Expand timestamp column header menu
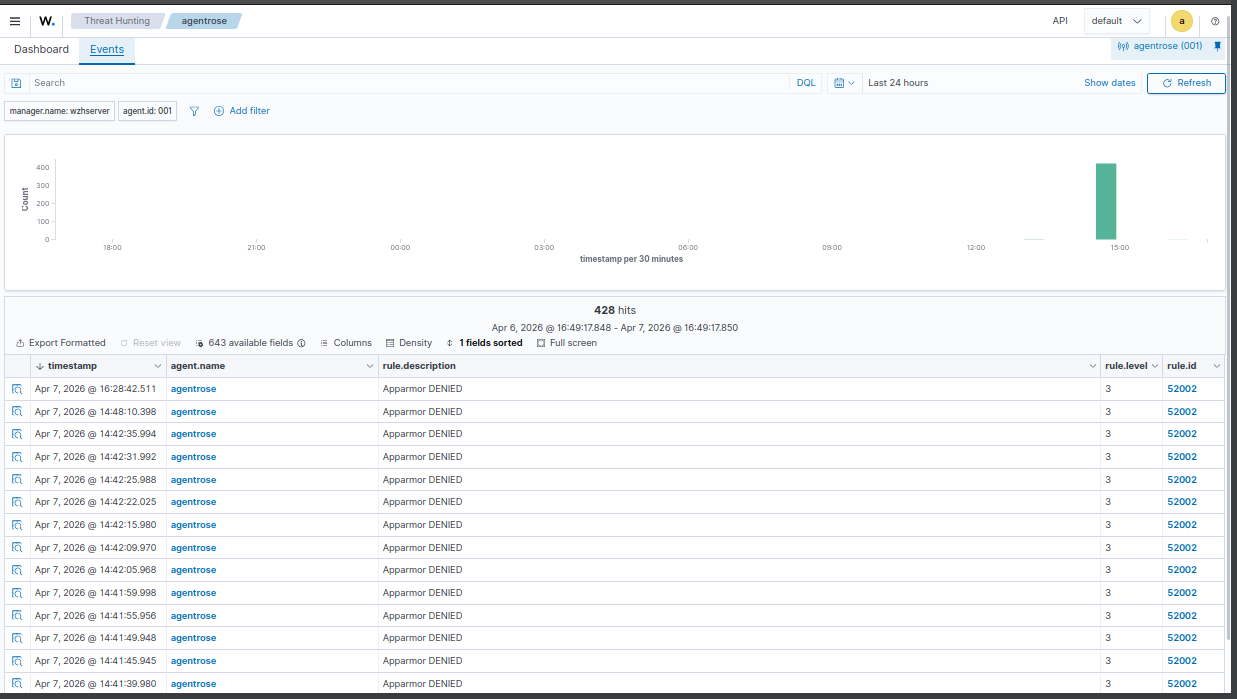 (x=156, y=366)
